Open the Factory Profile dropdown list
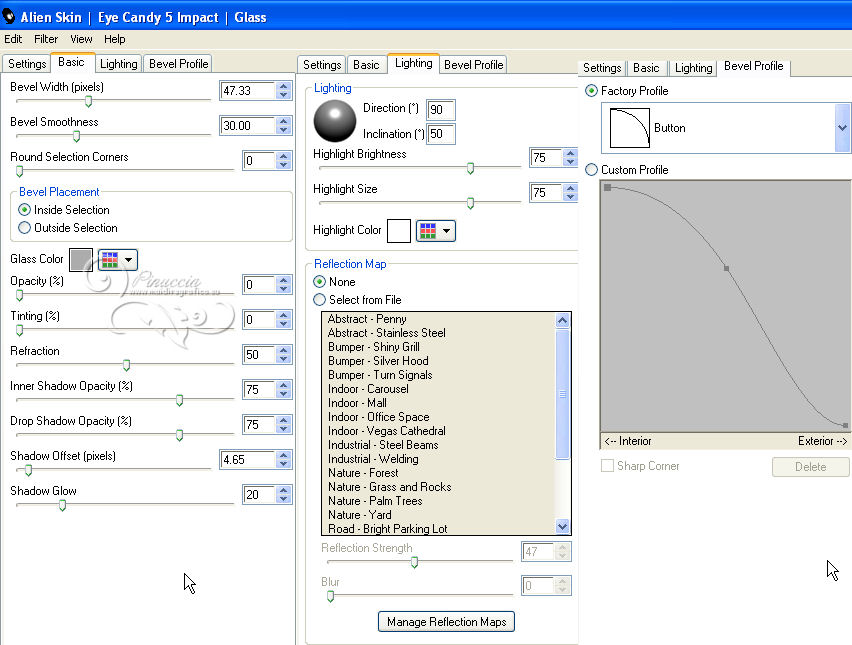Screen dimensions: 852x645 (842, 128)
